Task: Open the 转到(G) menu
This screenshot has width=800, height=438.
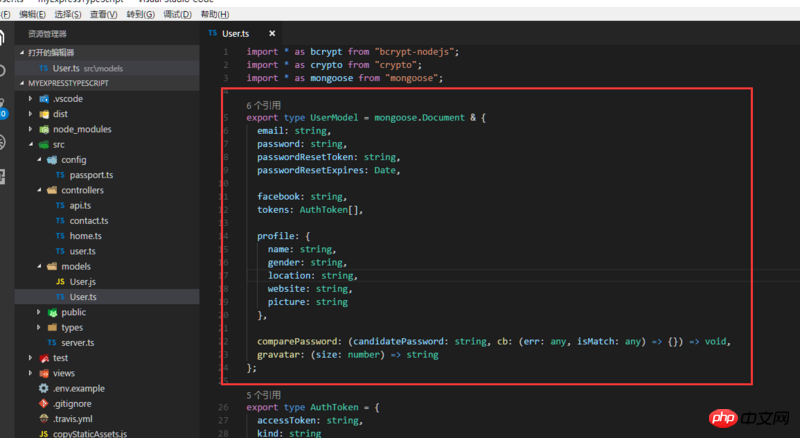Action: pyautogui.click(x=140, y=14)
